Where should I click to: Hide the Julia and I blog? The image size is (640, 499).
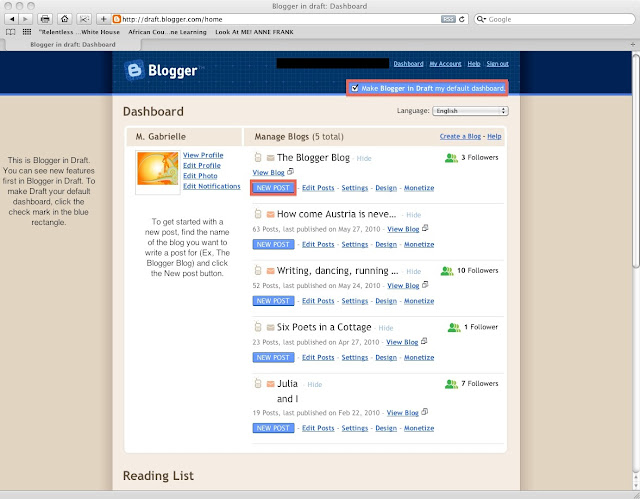[x=315, y=384]
